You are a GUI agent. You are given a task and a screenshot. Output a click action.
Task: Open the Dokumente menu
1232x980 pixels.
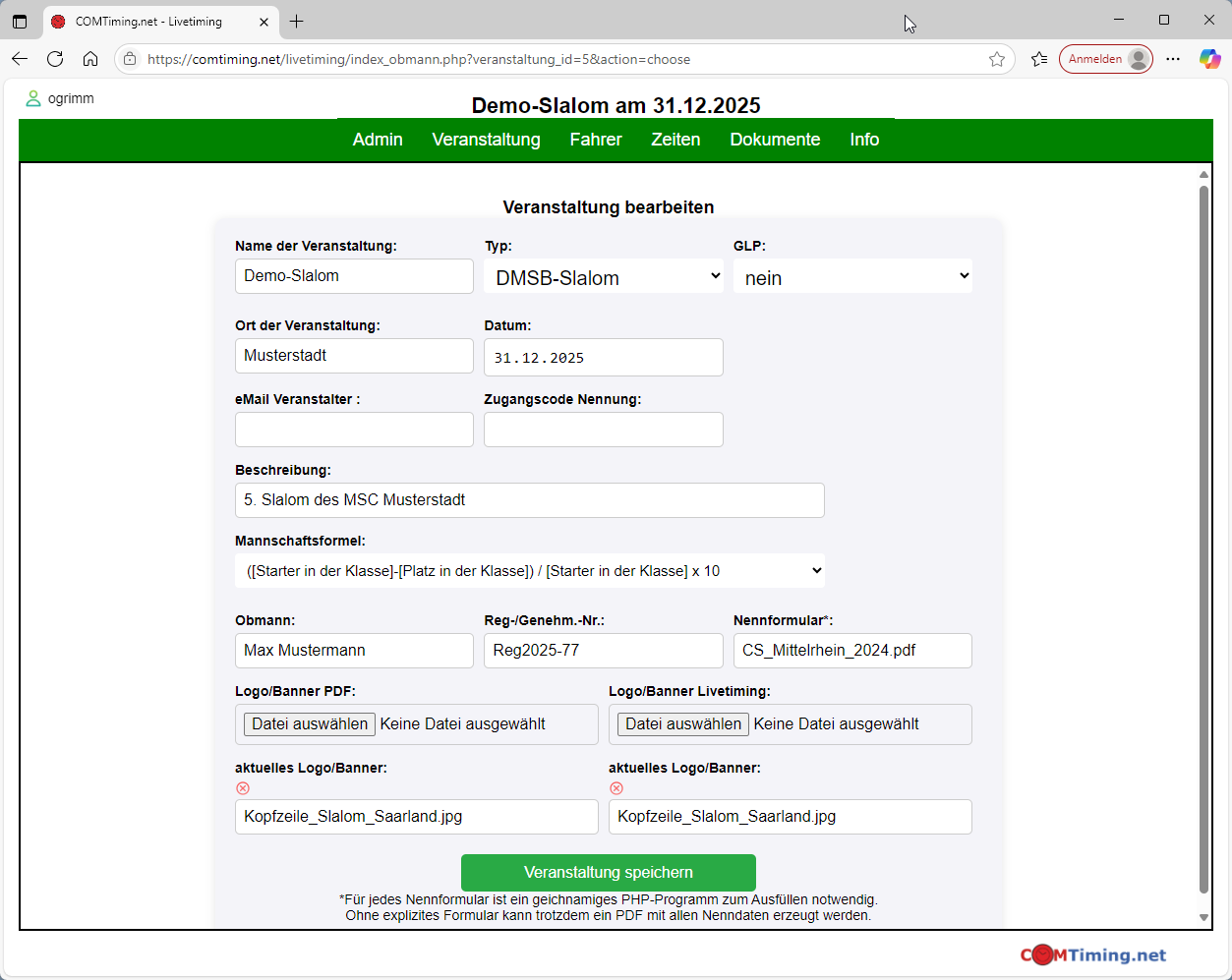(775, 140)
